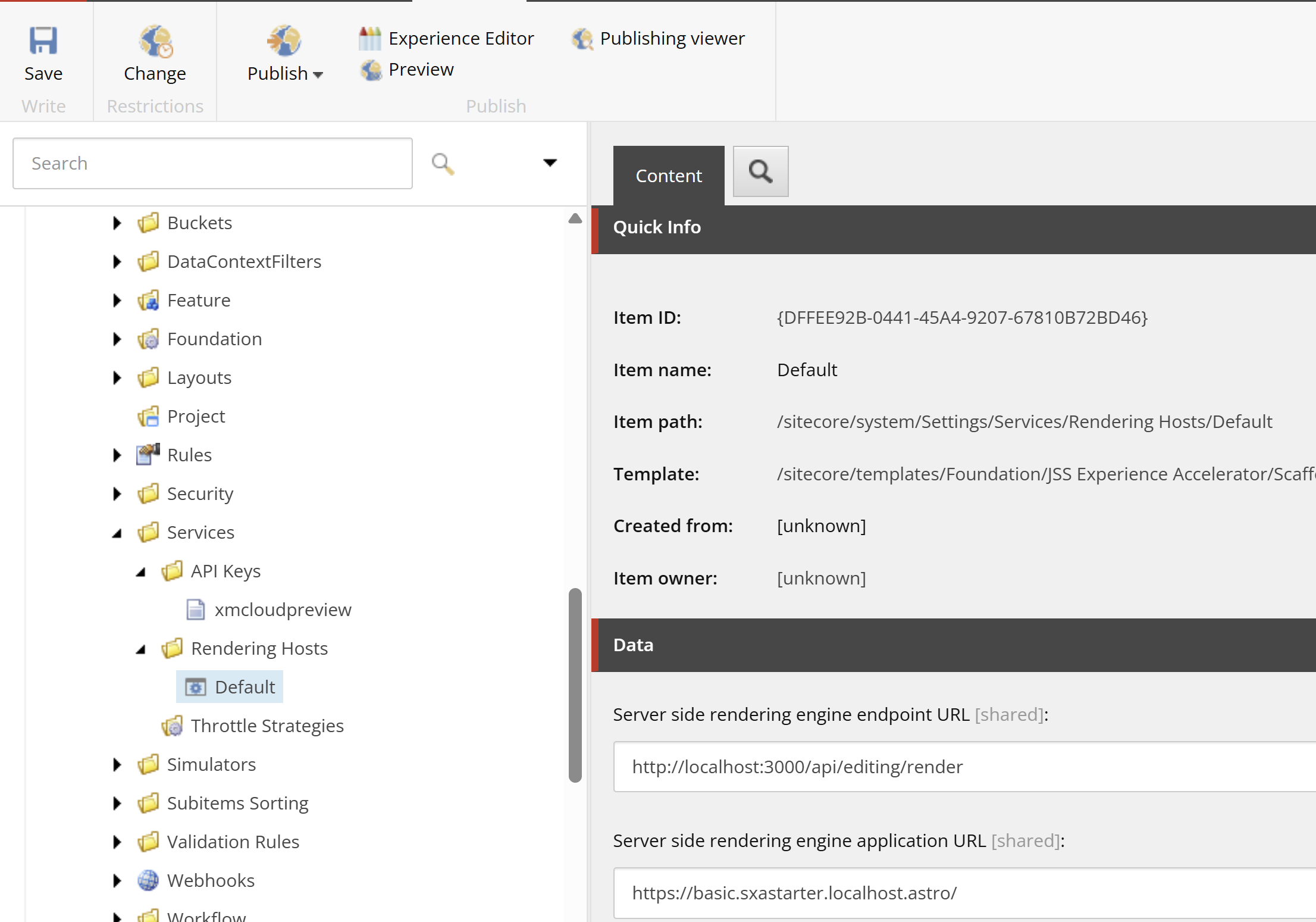
Task: Open the Publish dropdown arrow
Action: 318,75
